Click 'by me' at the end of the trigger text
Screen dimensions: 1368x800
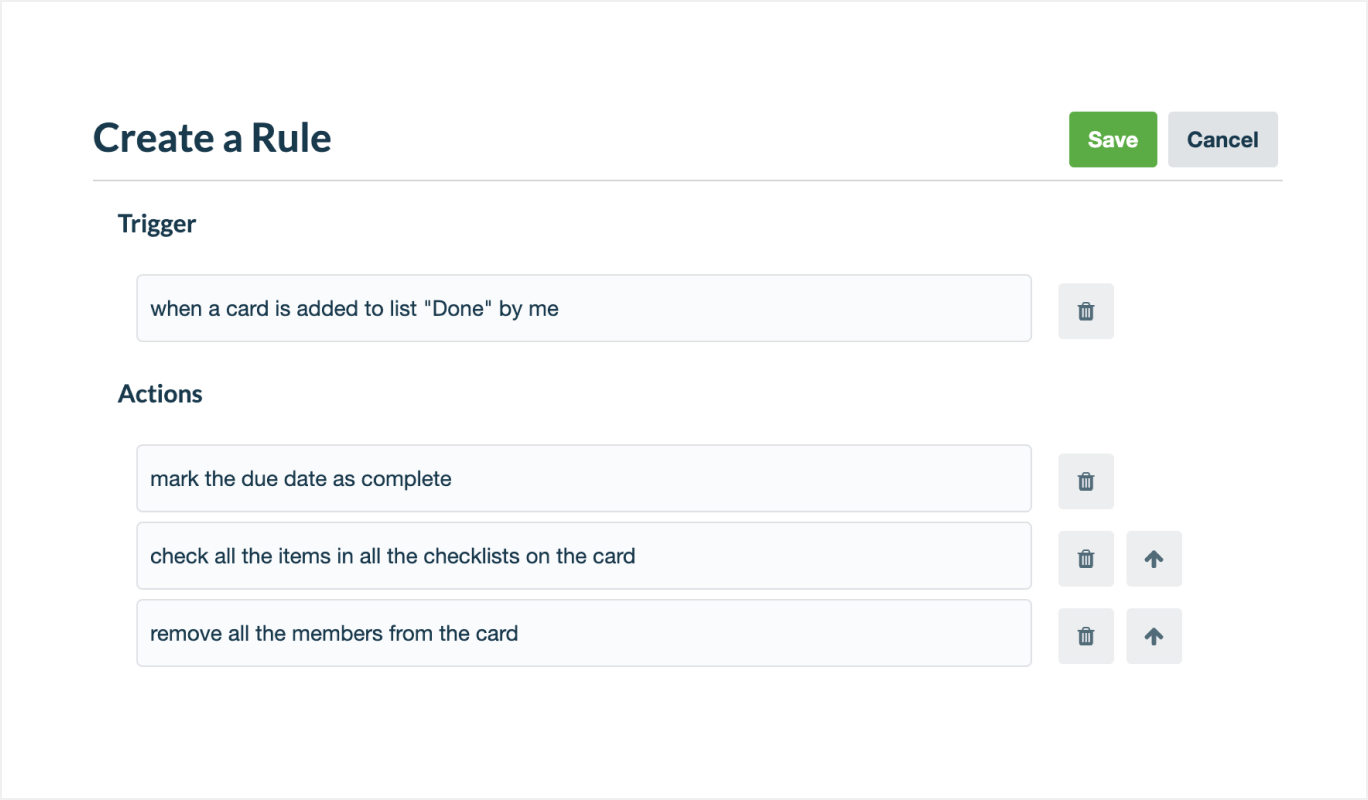click(x=528, y=308)
